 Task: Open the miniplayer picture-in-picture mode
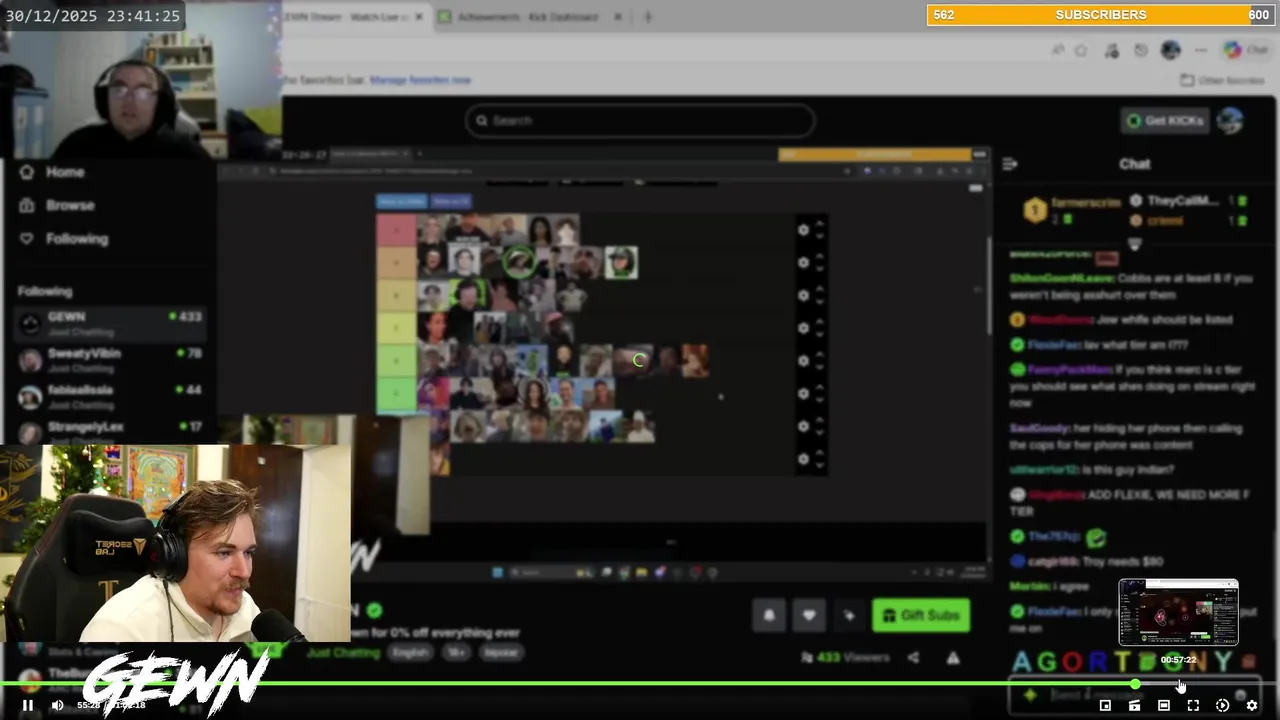click(x=1105, y=705)
